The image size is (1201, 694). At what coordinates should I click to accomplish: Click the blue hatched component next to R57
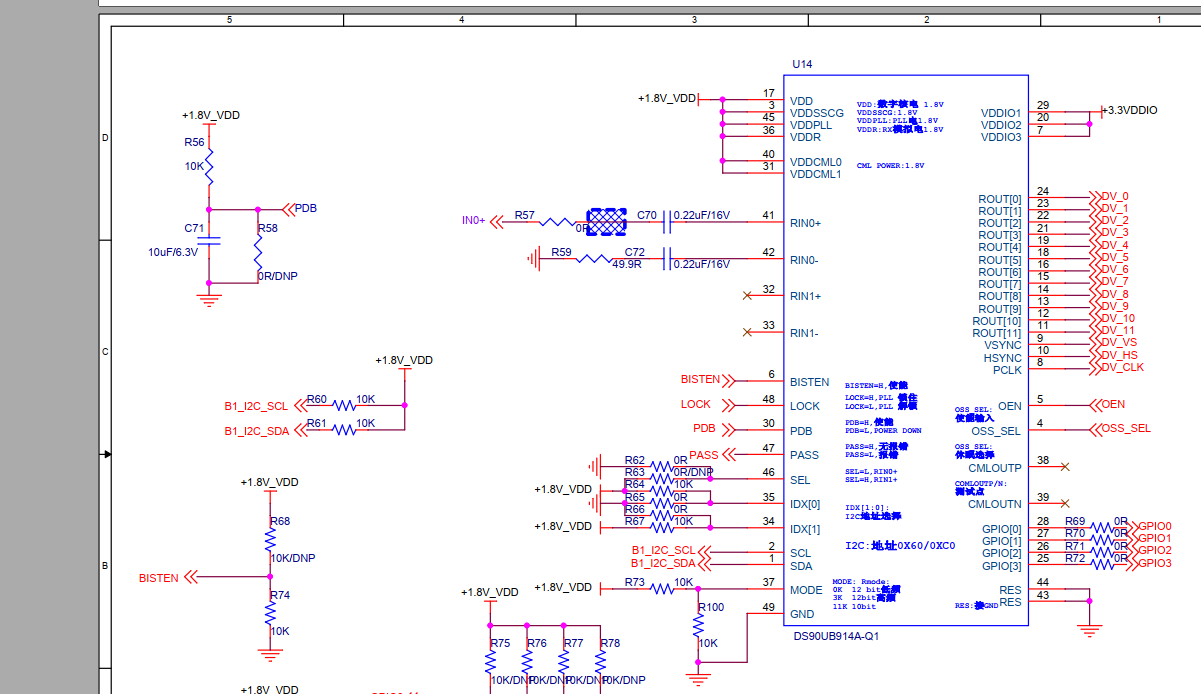click(x=605, y=220)
